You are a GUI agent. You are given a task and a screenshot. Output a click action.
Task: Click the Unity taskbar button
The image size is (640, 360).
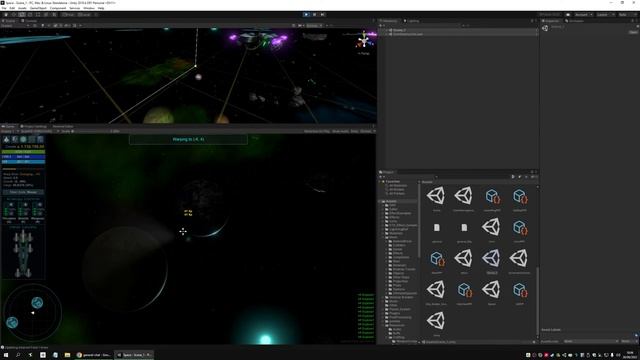click(x=133, y=355)
